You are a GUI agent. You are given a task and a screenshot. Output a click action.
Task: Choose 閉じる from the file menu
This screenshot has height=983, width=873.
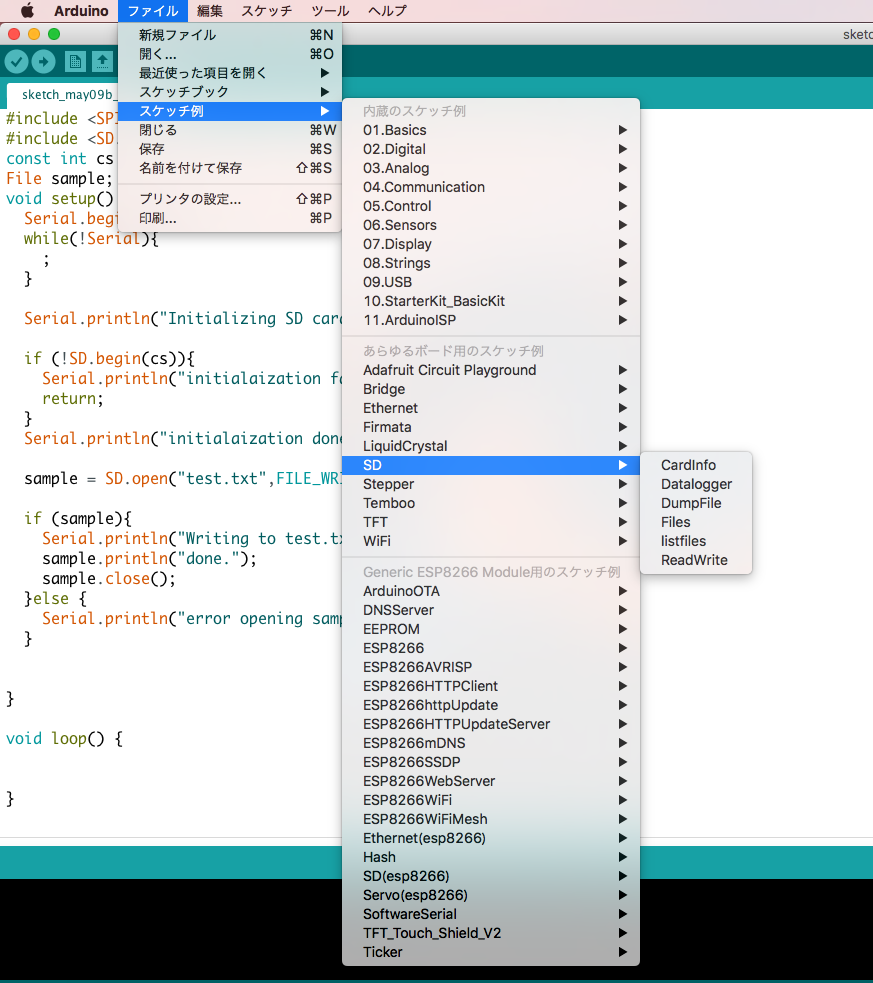(x=229, y=130)
